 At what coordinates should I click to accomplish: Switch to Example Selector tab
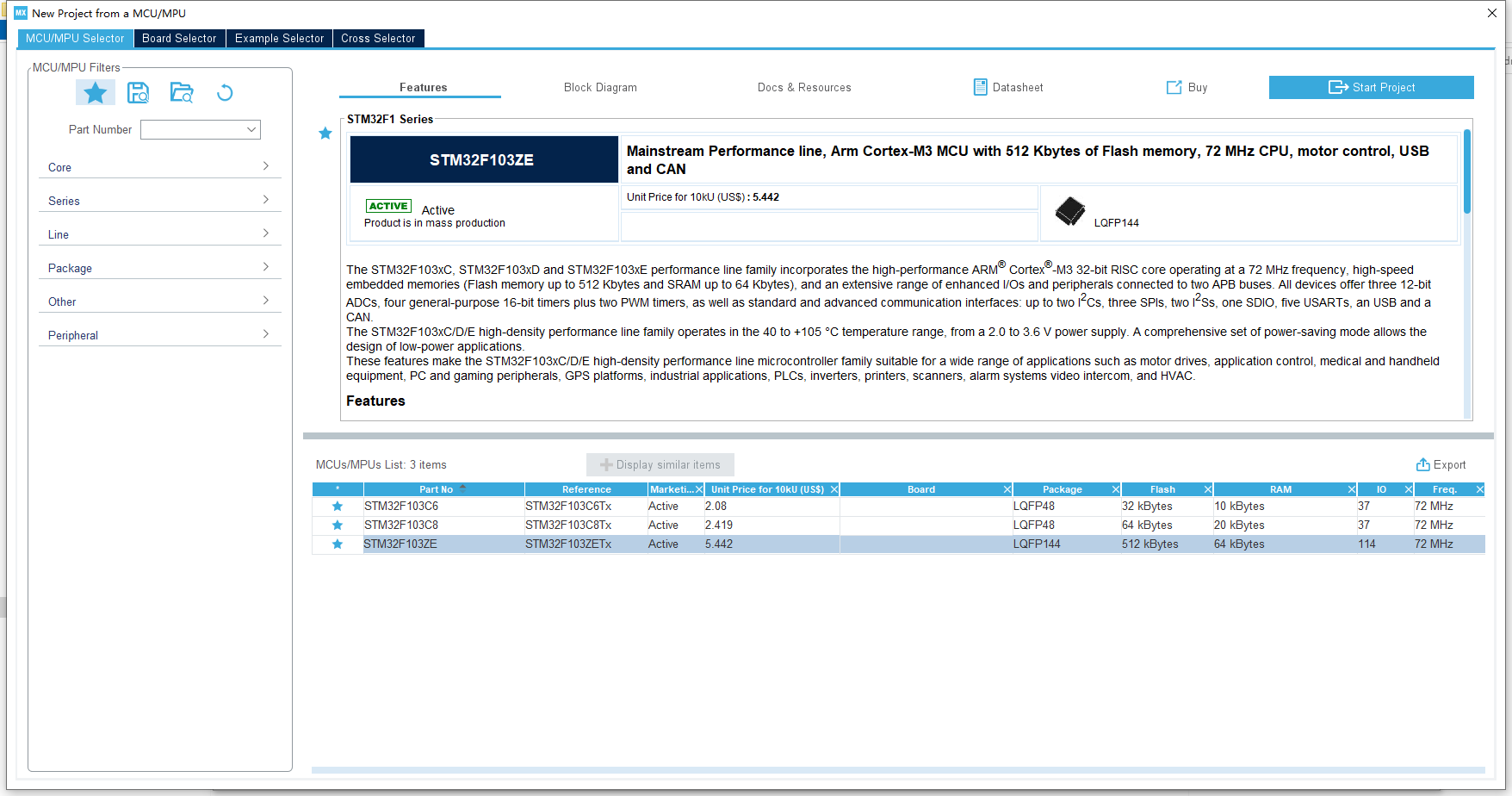(x=280, y=38)
